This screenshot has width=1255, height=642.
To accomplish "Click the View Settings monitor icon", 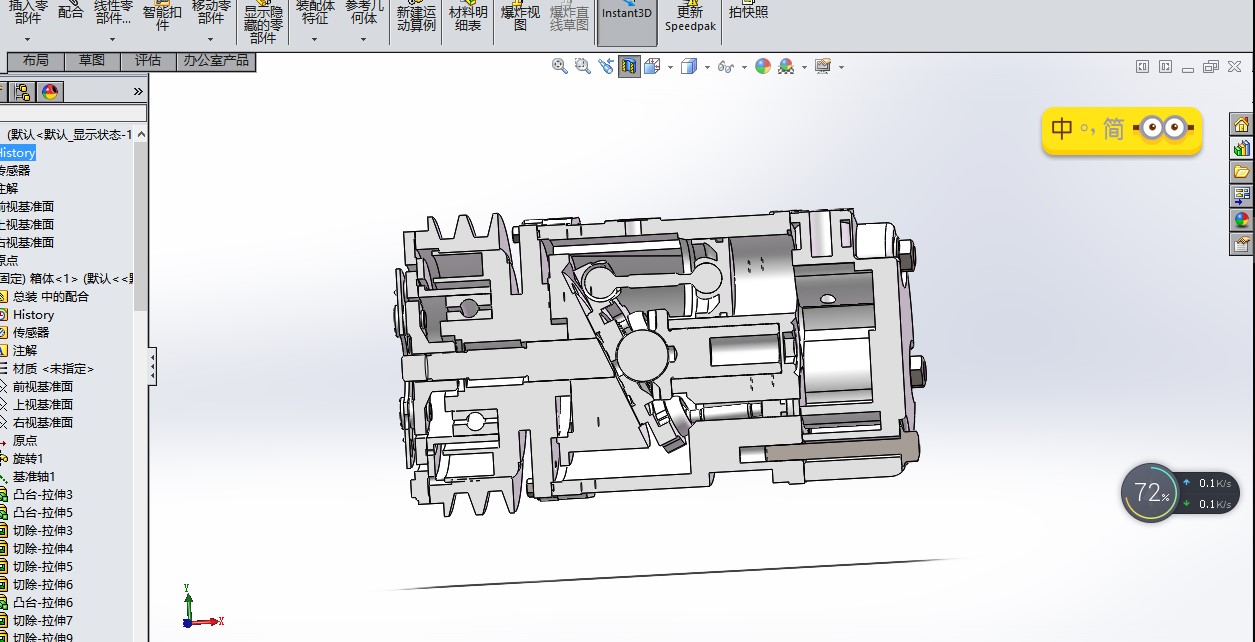I will [823, 66].
